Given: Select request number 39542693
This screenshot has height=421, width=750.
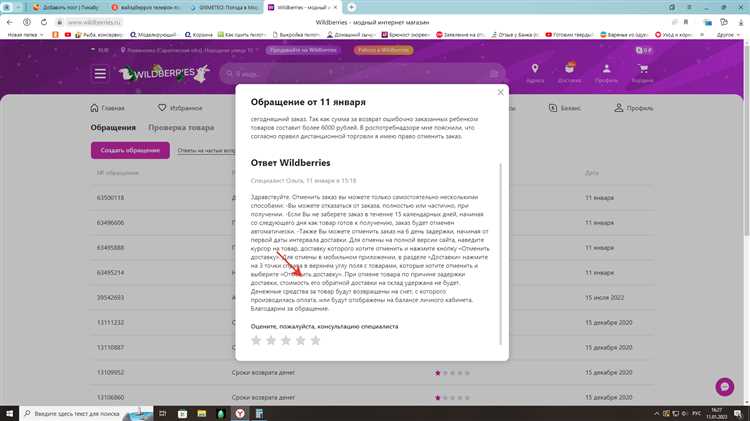Looking at the screenshot, I should [x=110, y=297].
